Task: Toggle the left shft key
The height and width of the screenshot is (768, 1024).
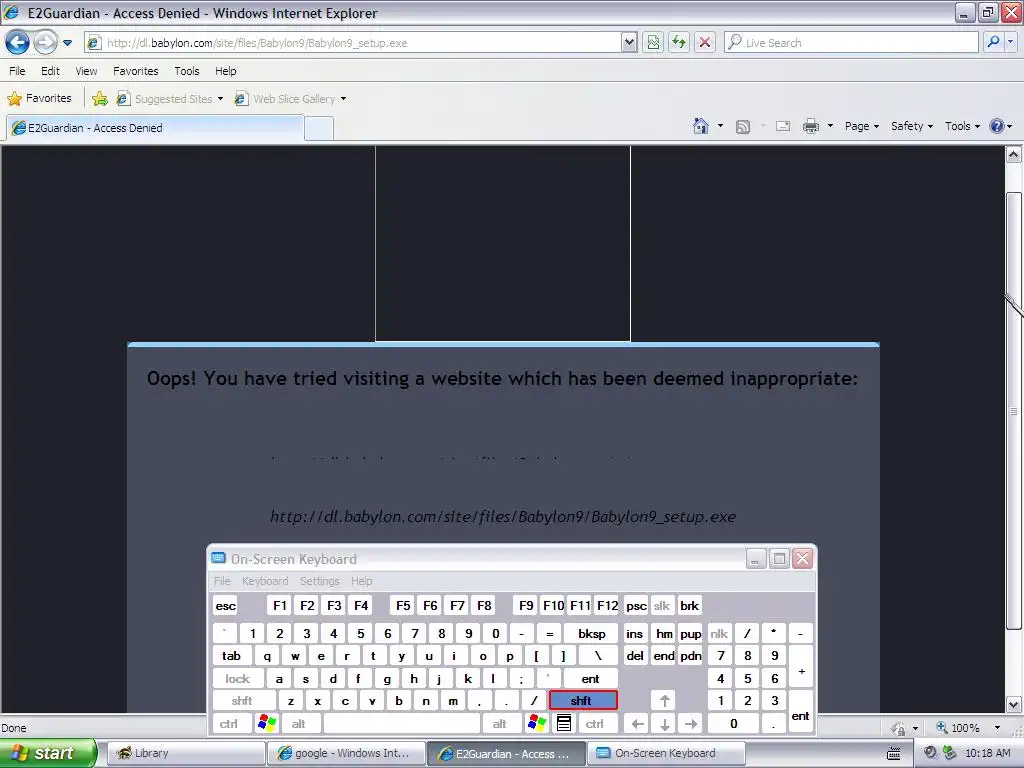Action: [242, 701]
